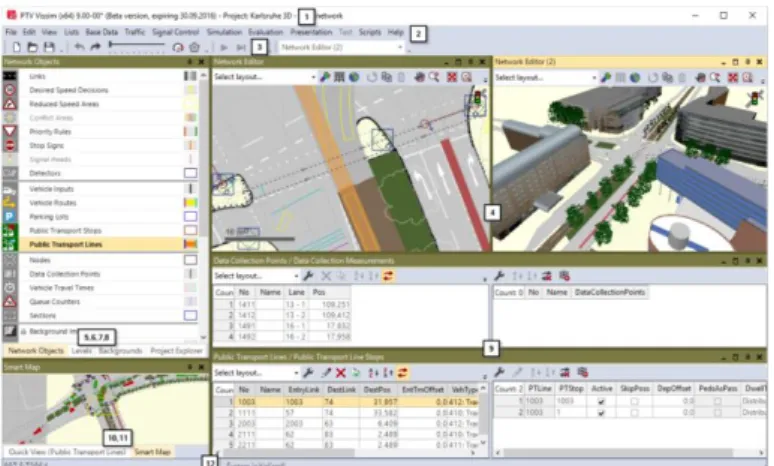Click the Open folder icon in toolbar
Viewport: 774px width, 466px height.
pos(33,47)
